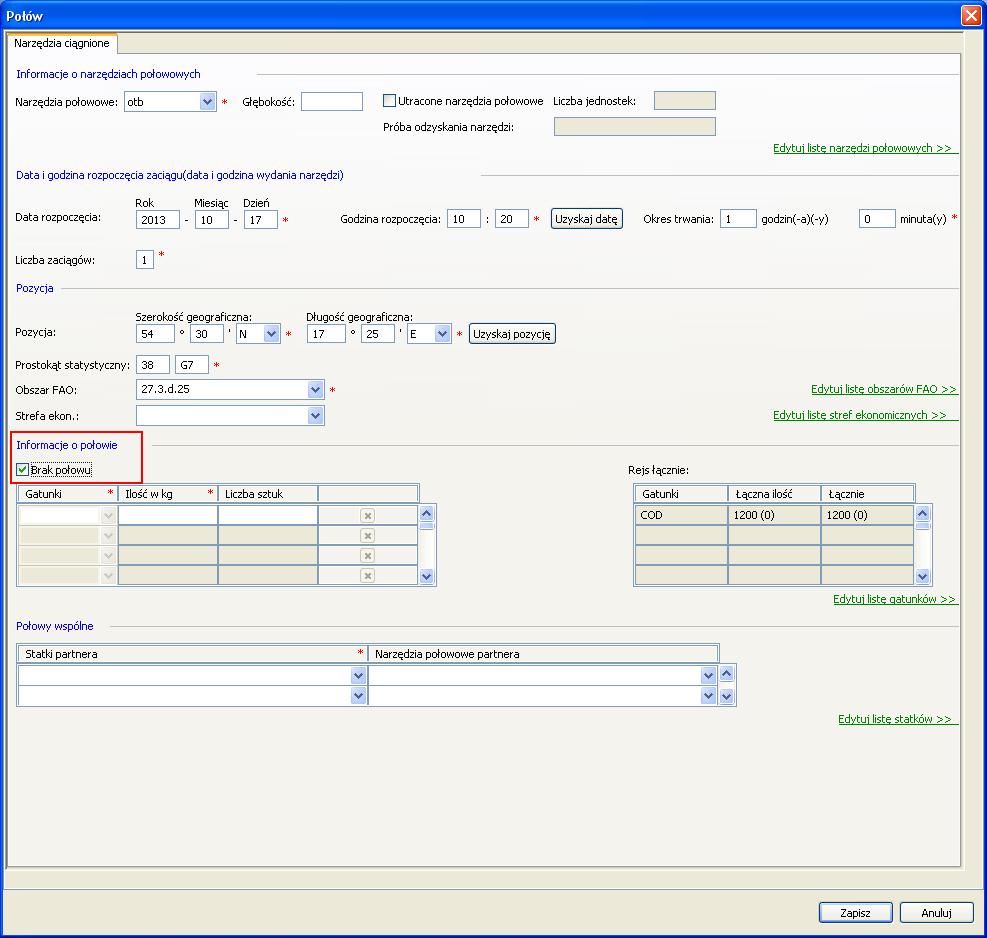Click the Głębokość input field
This screenshot has height=938, width=987.
[x=332, y=101]
